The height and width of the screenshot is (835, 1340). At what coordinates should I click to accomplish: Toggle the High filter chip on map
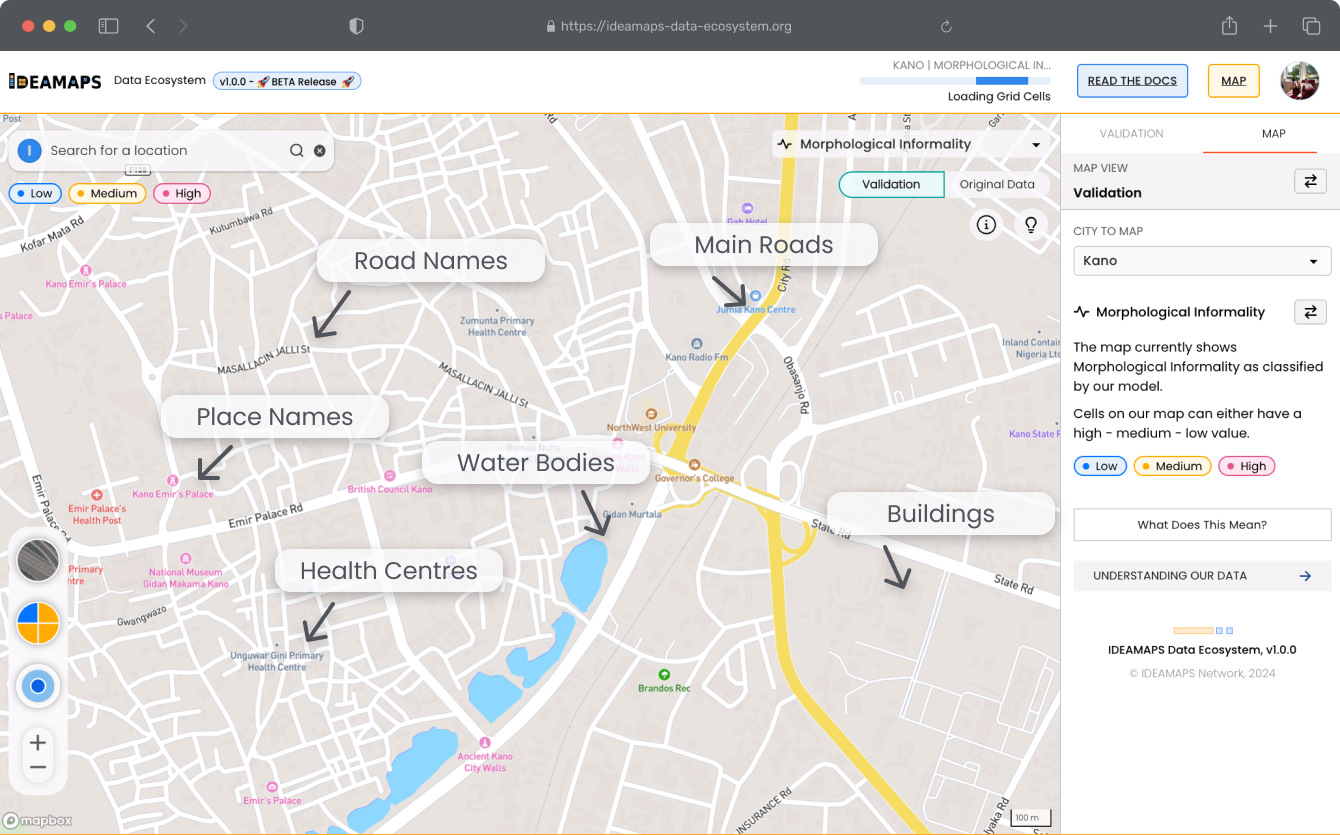pyautogui.click(x=181, y=194)
